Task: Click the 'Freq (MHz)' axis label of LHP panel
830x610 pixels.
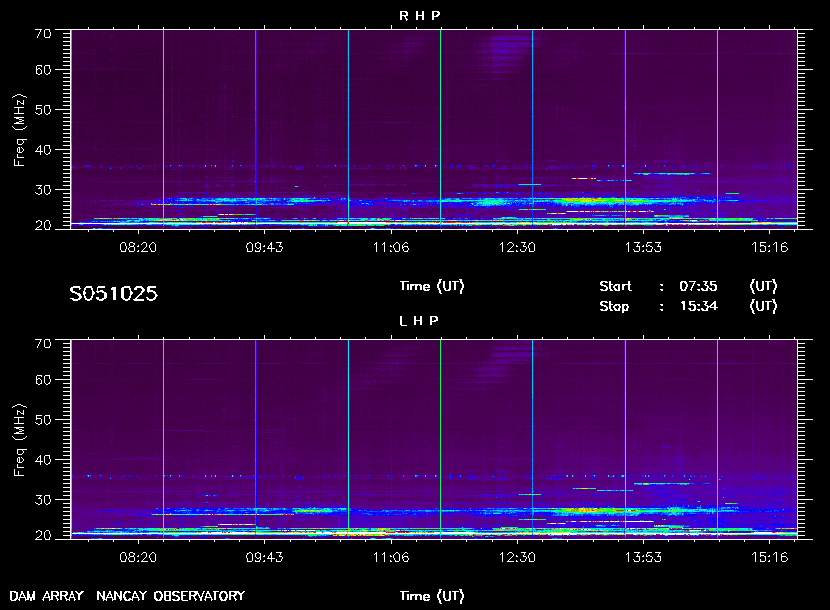Action: point(20,440)
